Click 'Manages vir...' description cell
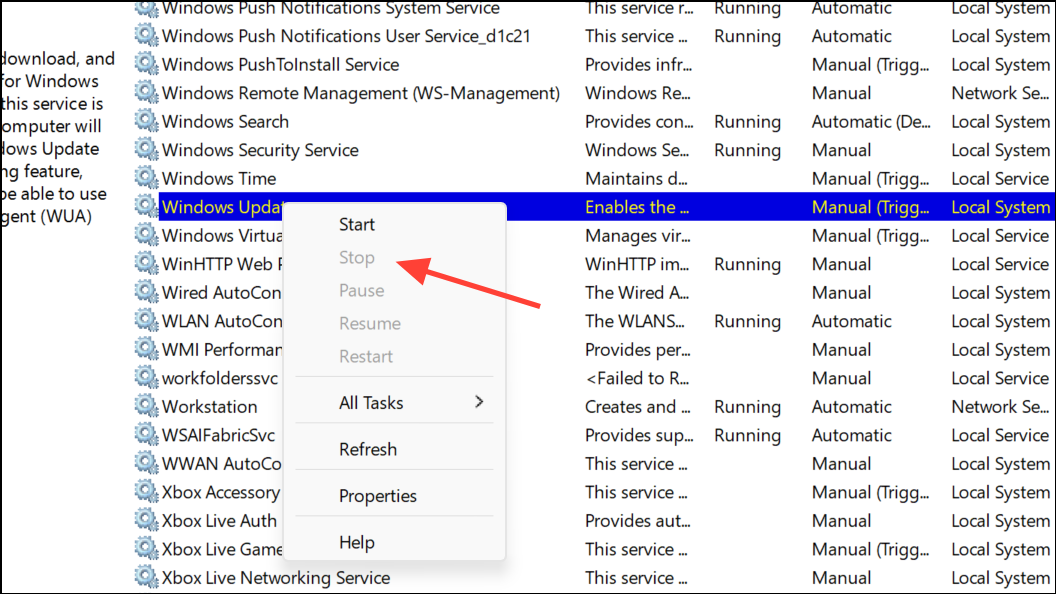This screenshot has width=1056, height=594. (x=637, y=236)
